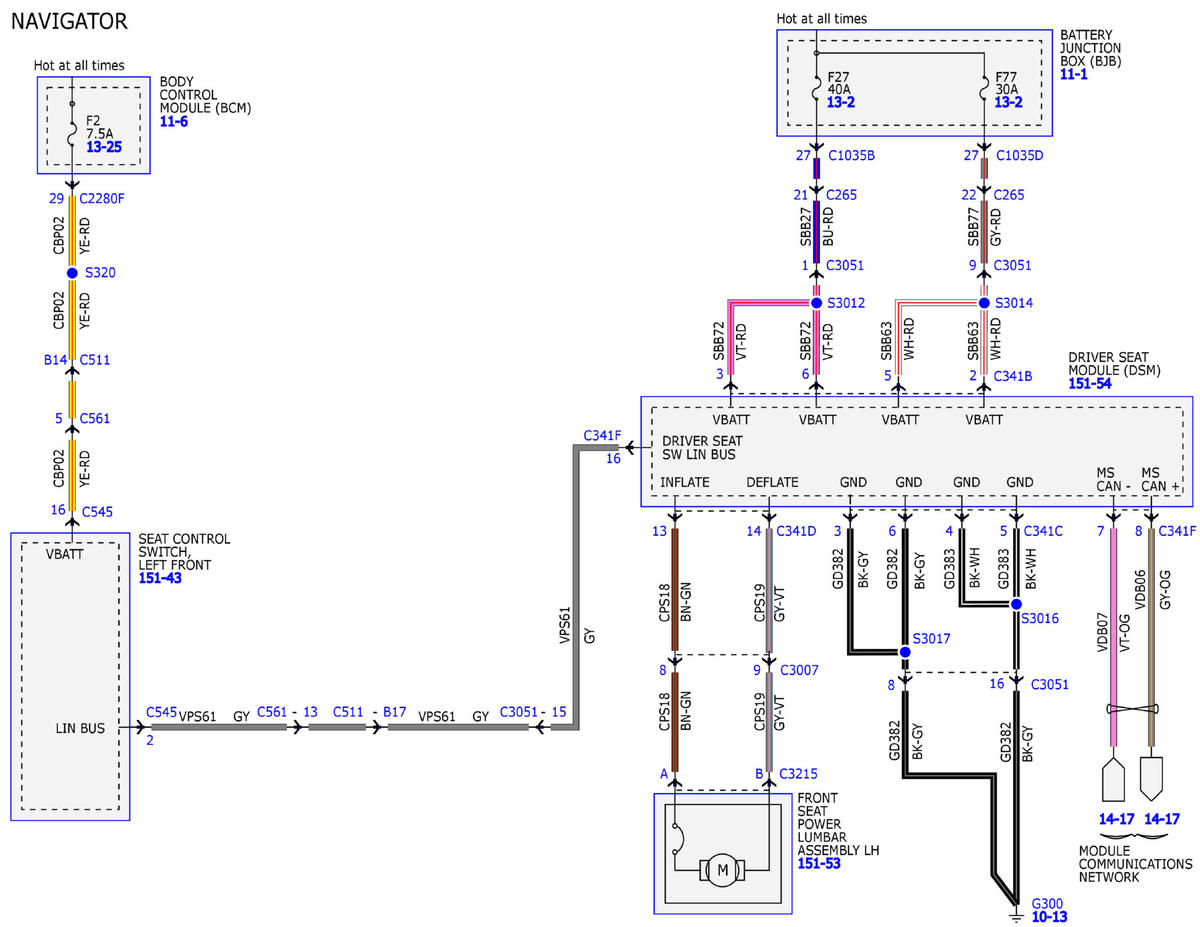Click off-page arrow under VDB07 wire
The height and width of the screenshot is (927, 1200).
(x=1112, y=780)
